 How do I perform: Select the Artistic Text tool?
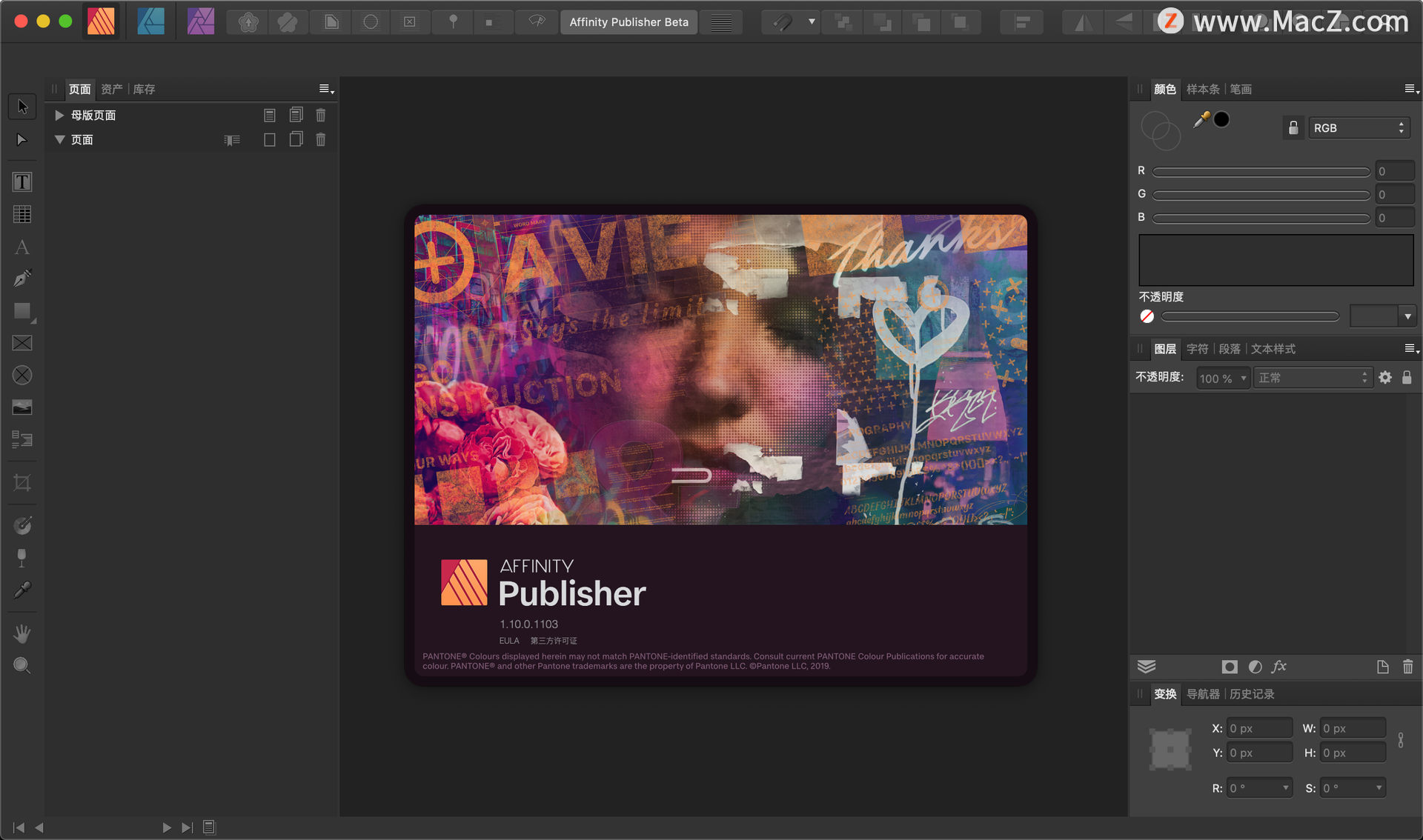[x=22, y=247]
